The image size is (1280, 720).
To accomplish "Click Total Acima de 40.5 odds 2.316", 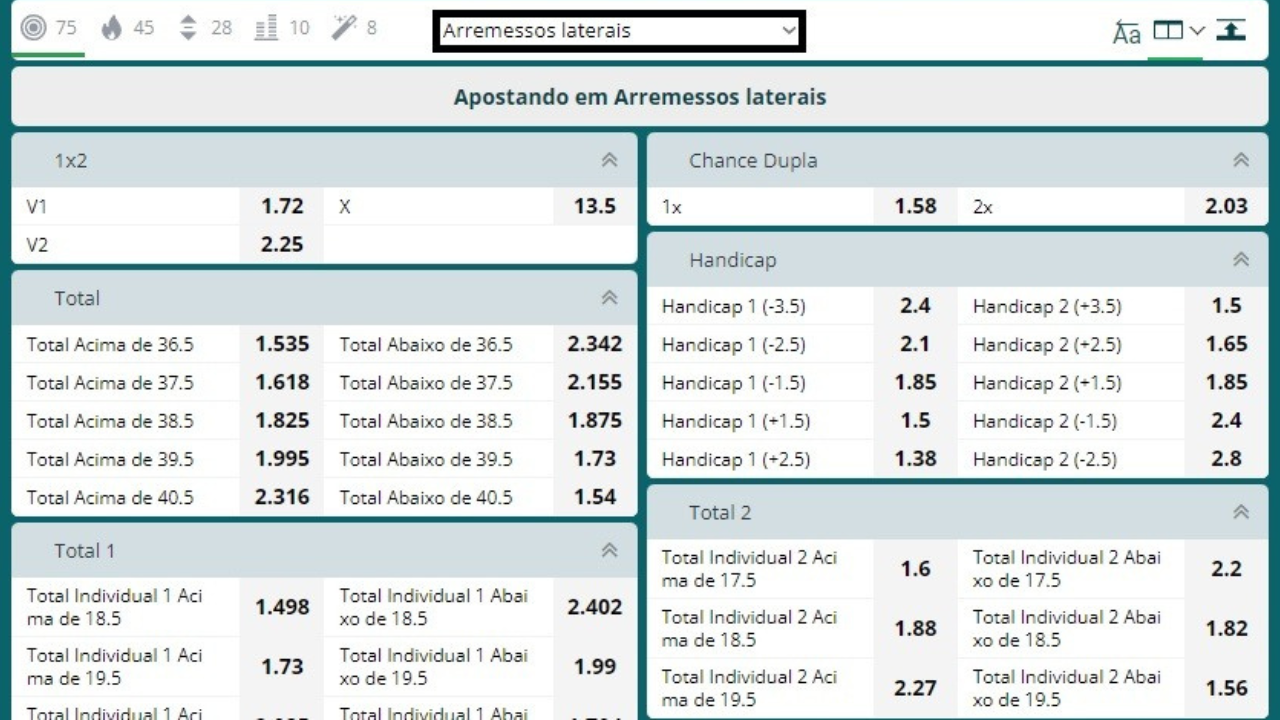I will click(282, 496).
